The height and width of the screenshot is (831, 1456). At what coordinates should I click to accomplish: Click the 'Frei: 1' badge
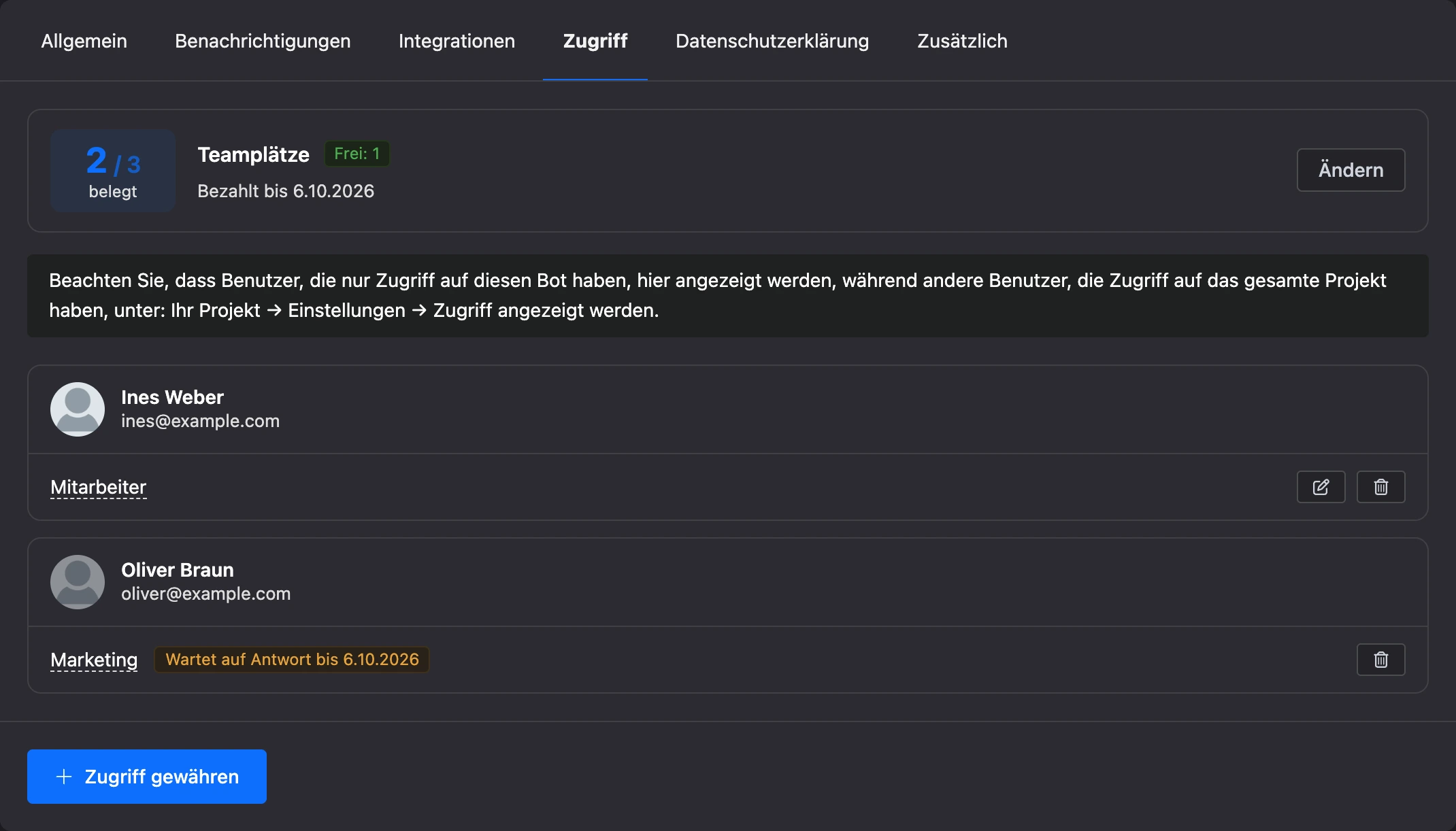click(x=357, y=154)
